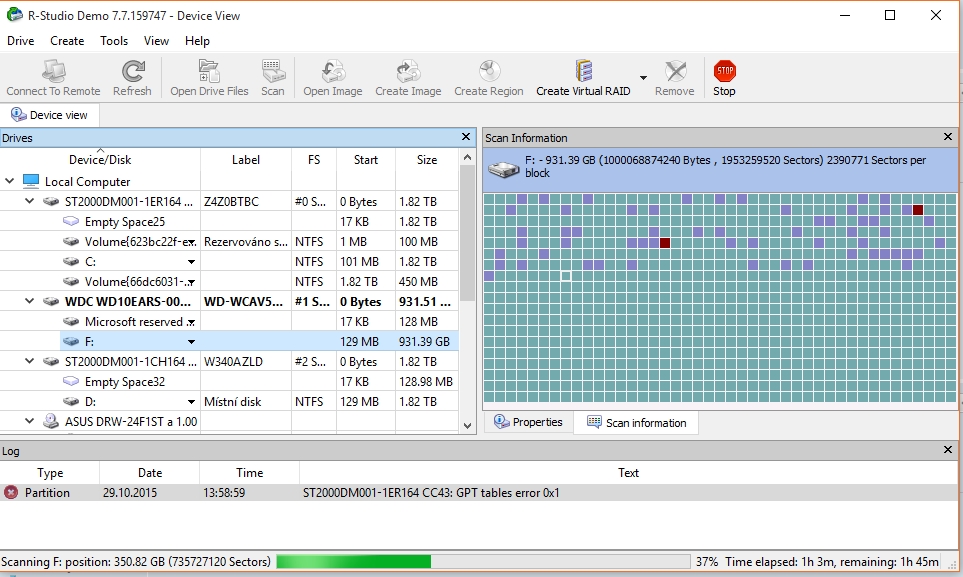Click the Refresh toolbar icon

click(x=133, y=71)
